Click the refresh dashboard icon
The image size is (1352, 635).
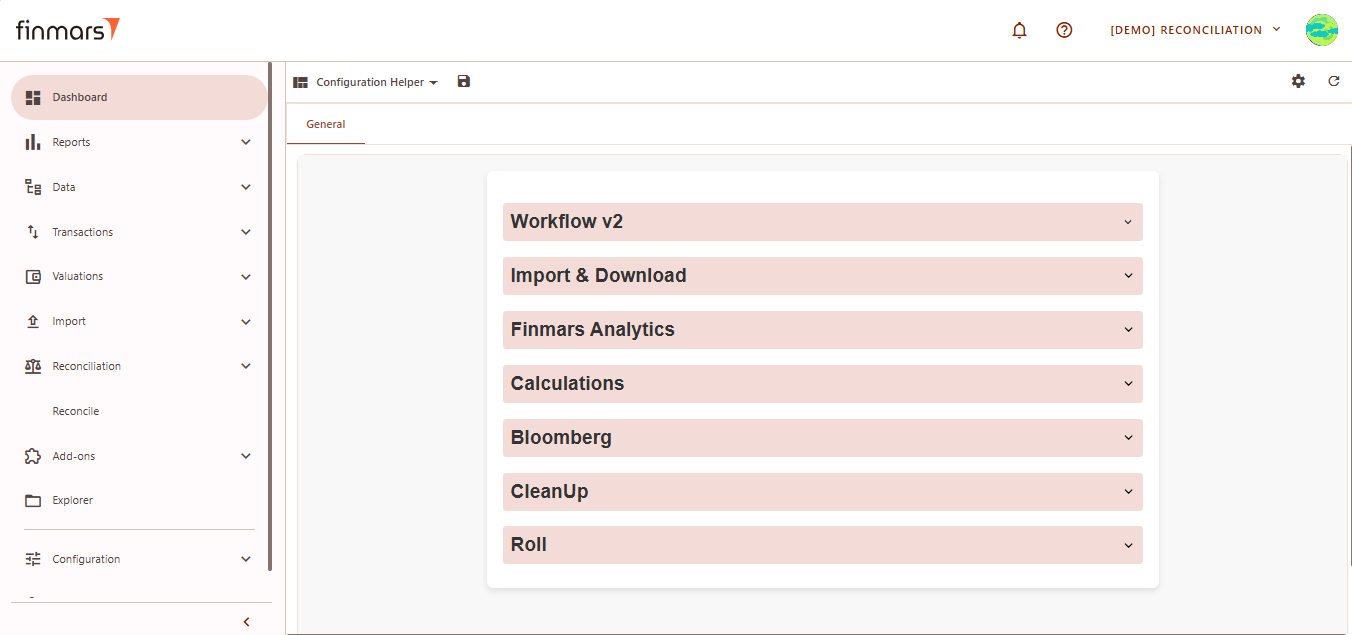[1333, 81]
